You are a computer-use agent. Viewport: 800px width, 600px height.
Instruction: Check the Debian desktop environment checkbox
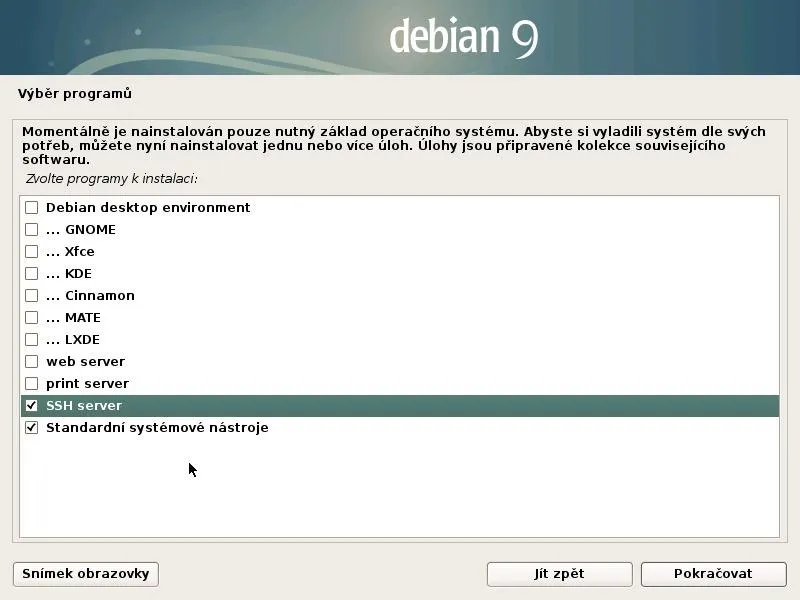pos(32,208)
